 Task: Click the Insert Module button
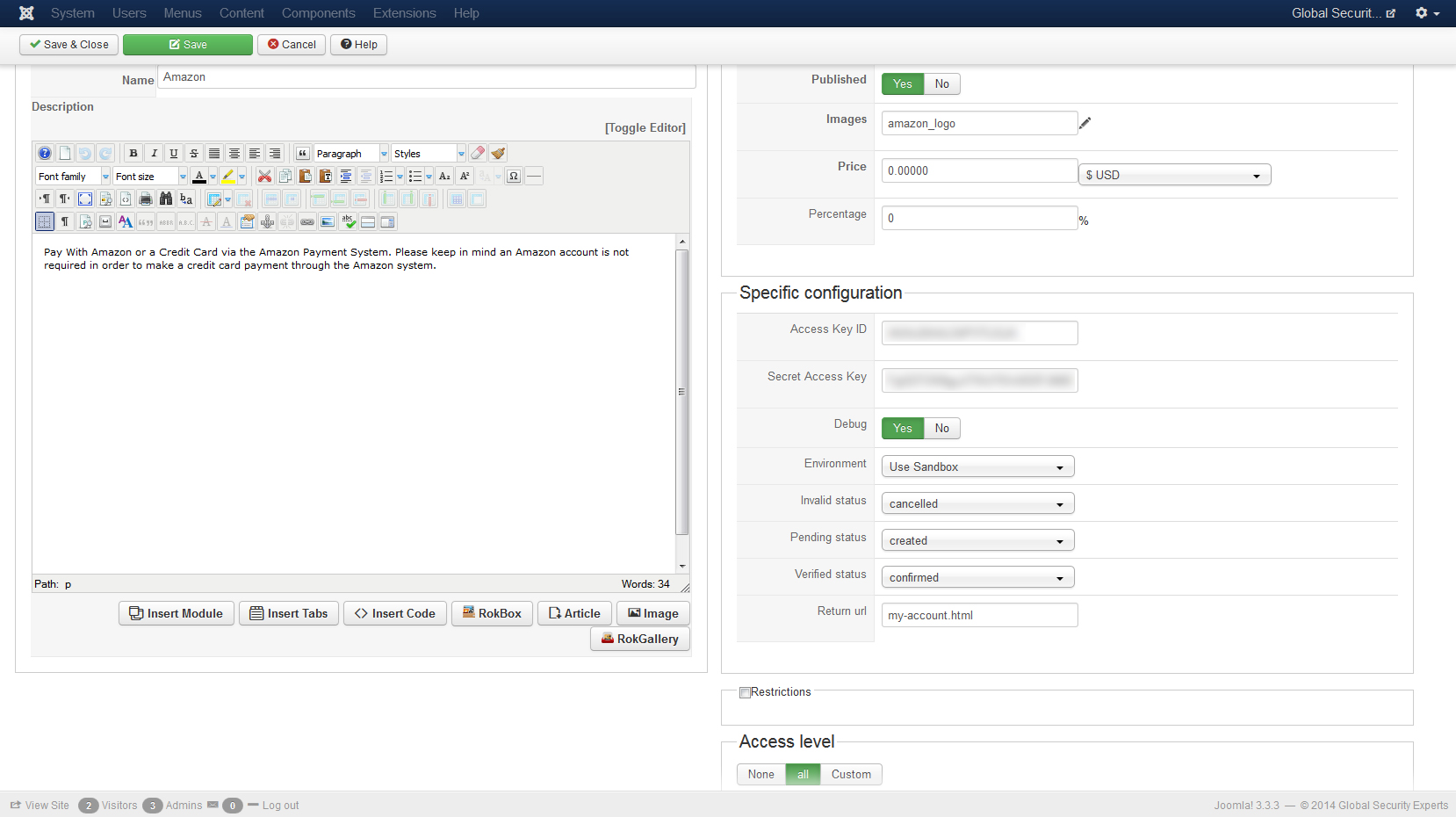coord(177,613)
